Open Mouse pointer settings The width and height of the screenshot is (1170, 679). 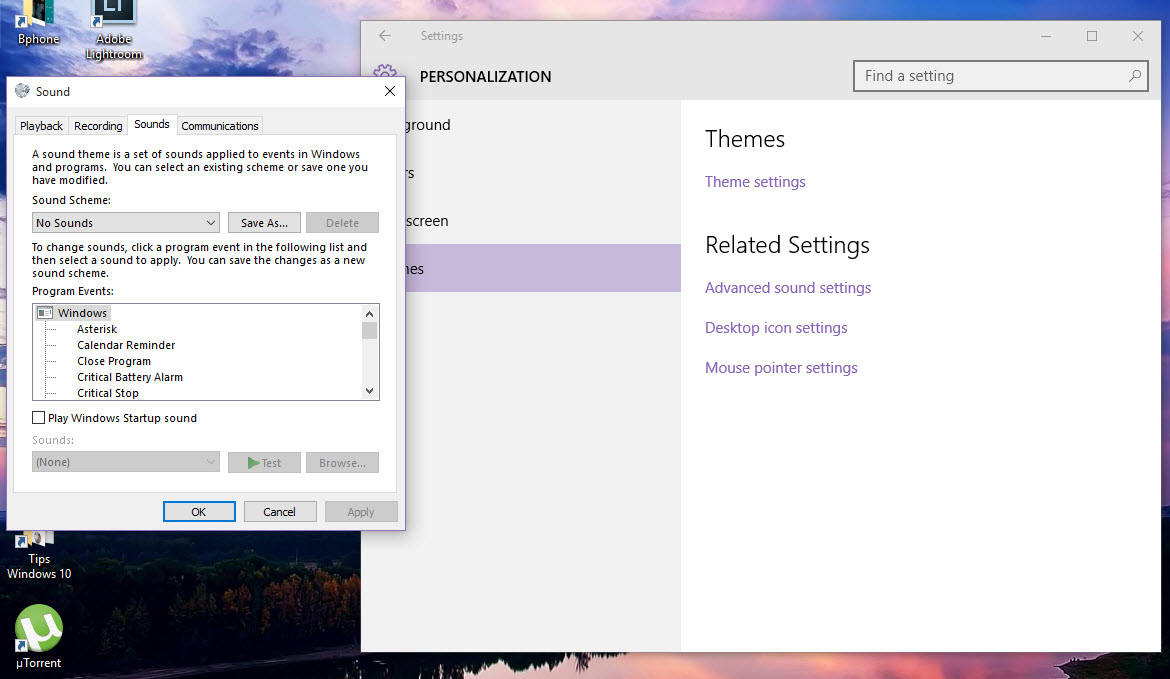click(x=781, y=367)
